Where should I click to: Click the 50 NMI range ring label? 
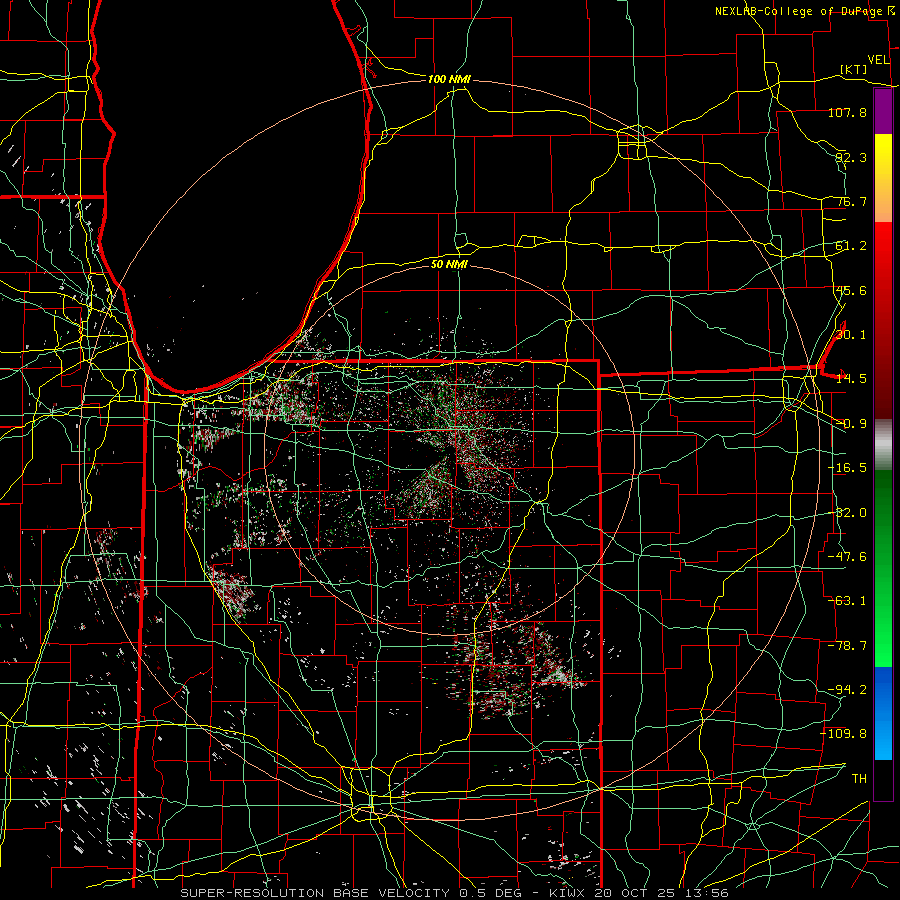click(x=449, y=264)
